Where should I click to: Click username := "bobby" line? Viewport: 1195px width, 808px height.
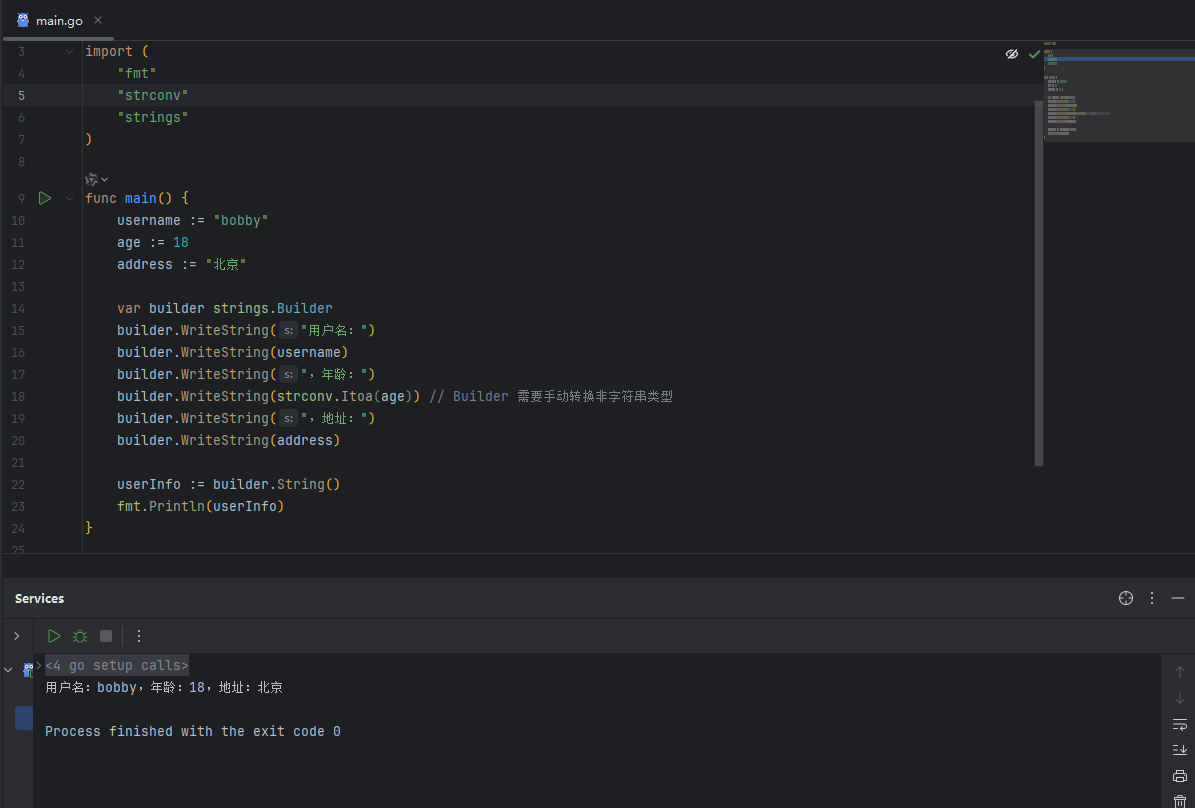click(193, 220)
